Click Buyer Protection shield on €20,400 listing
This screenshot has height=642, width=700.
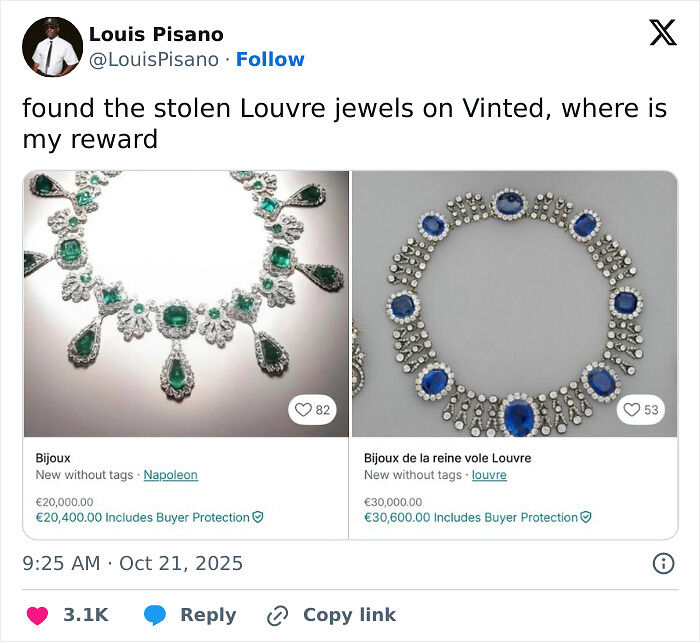(x=258, y=518)
